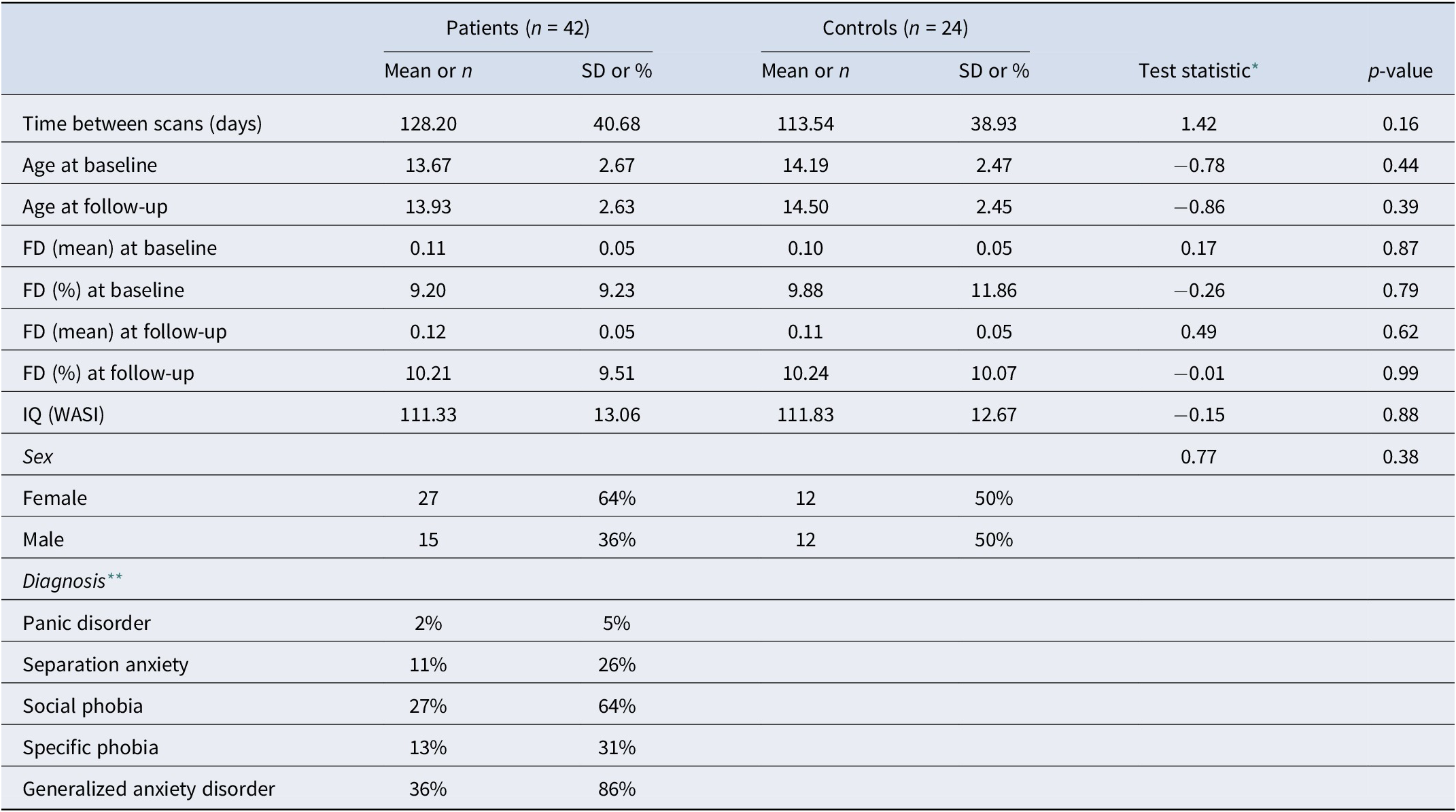Image resolution: width=1456 pixels, height=812 pixels.
Task: Click the Social phobia row label
Action: point(83,706)
